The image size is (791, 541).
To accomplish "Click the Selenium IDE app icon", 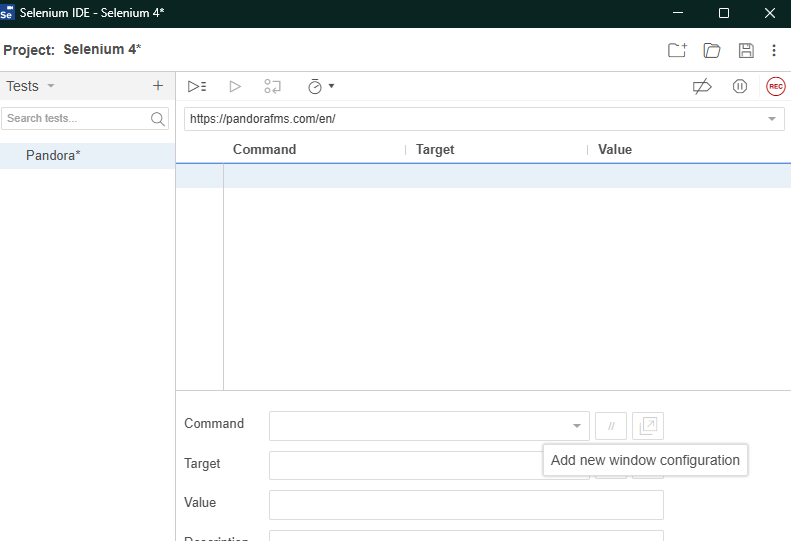I will 7,13.
